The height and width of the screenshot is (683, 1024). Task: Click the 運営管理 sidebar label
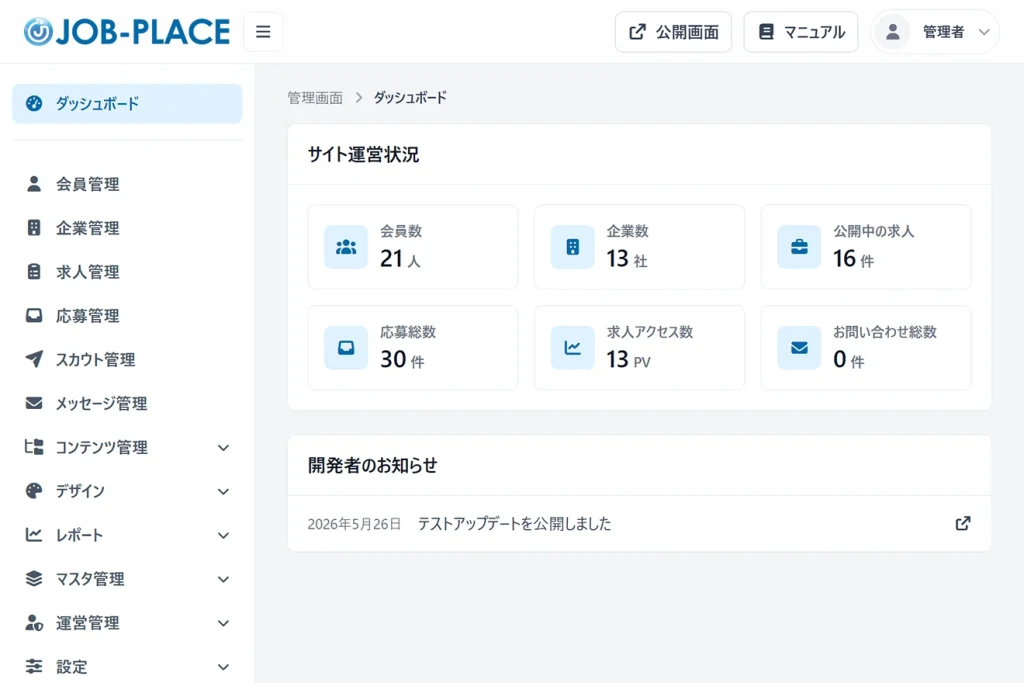pos(88,623)
